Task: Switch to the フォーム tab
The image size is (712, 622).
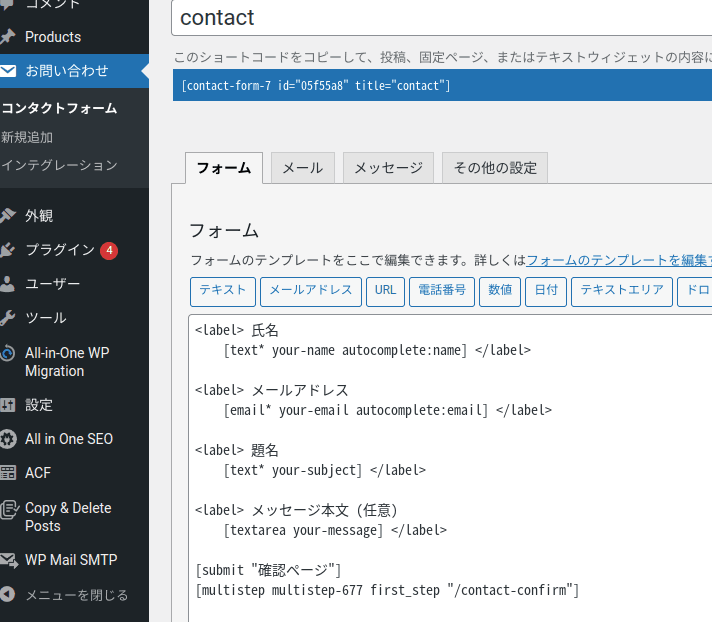Action: [224, 168]
